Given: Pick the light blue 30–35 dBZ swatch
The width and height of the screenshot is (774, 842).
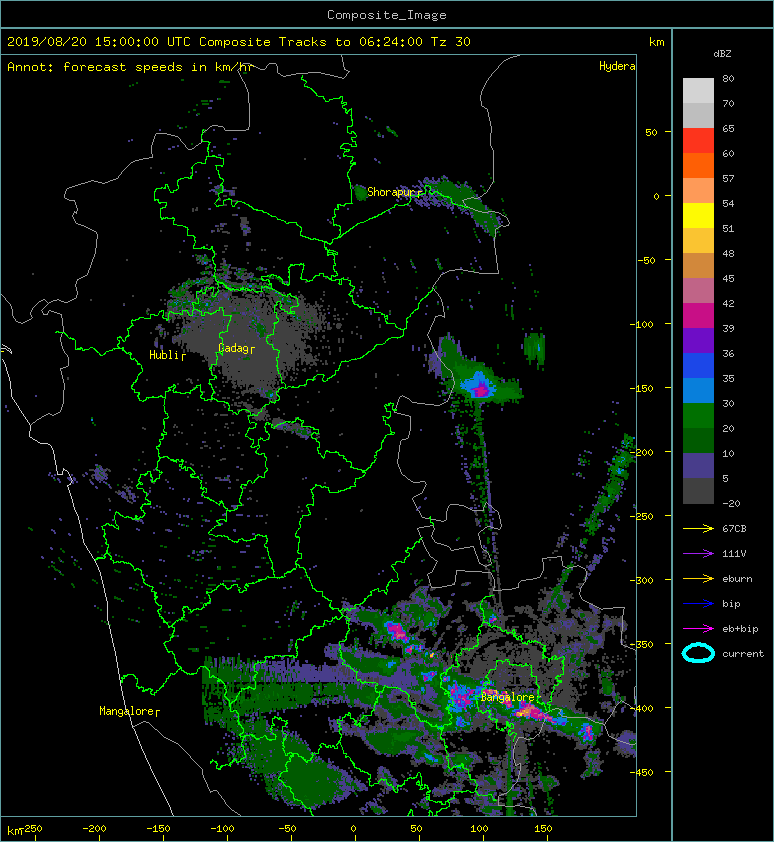Looking at the screenshot, I should point(698,390).
